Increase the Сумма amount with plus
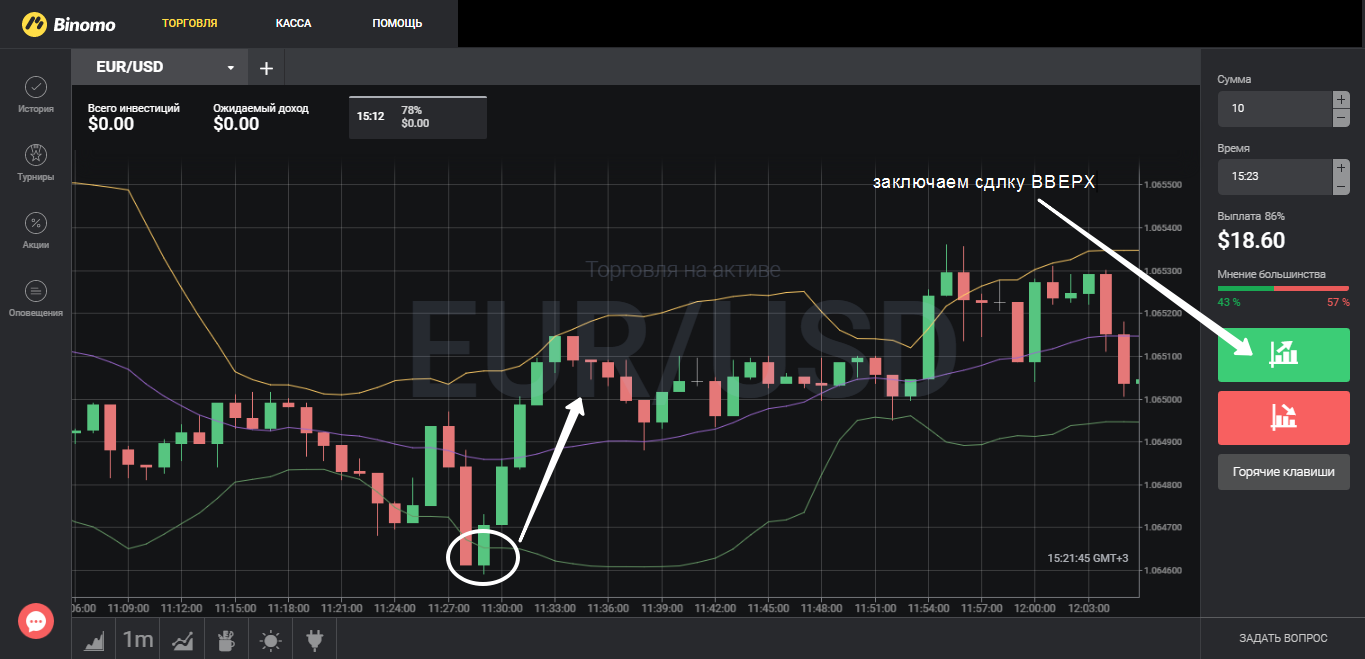Viewport: 1365px width, 659px height. tap(1341, 99)
